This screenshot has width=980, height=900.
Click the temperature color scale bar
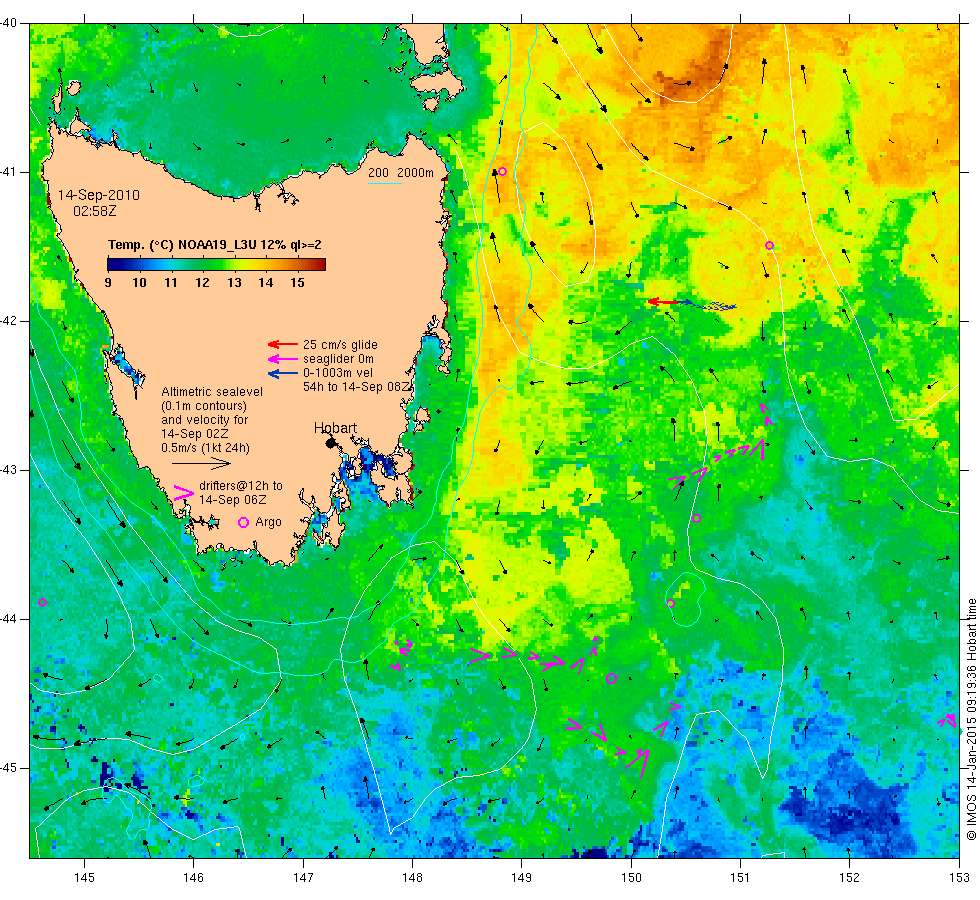(216, 264)
